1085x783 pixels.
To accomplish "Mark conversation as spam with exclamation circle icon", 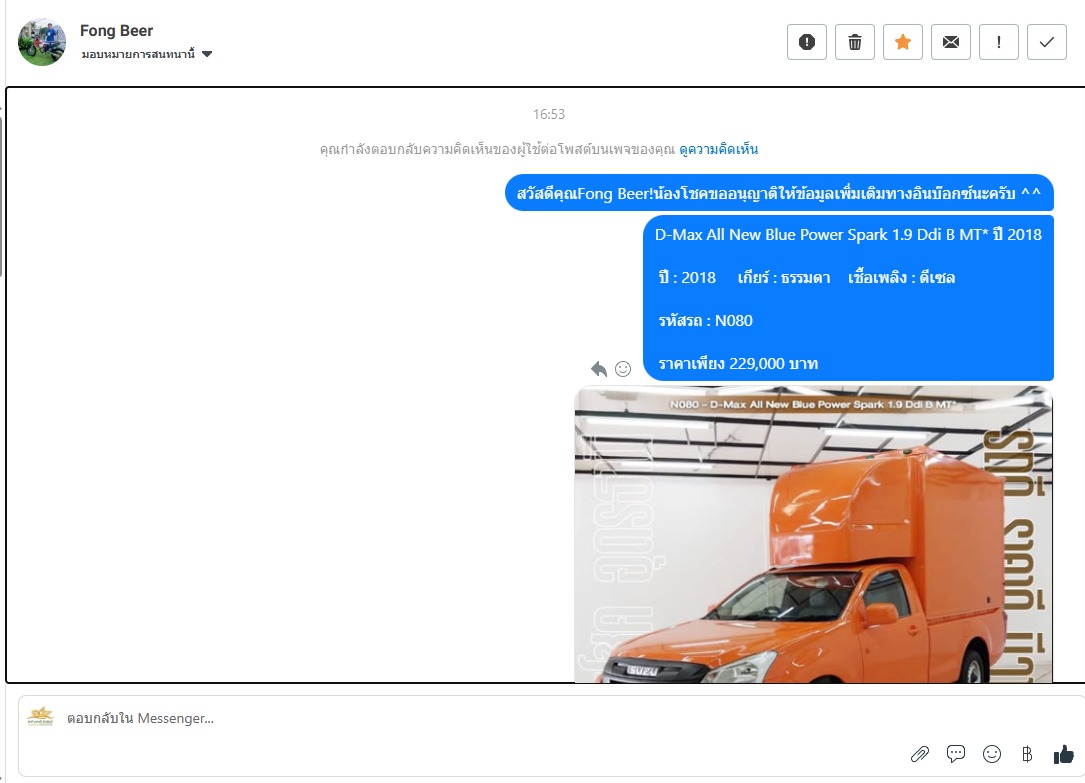I will (x=807, y=42).
